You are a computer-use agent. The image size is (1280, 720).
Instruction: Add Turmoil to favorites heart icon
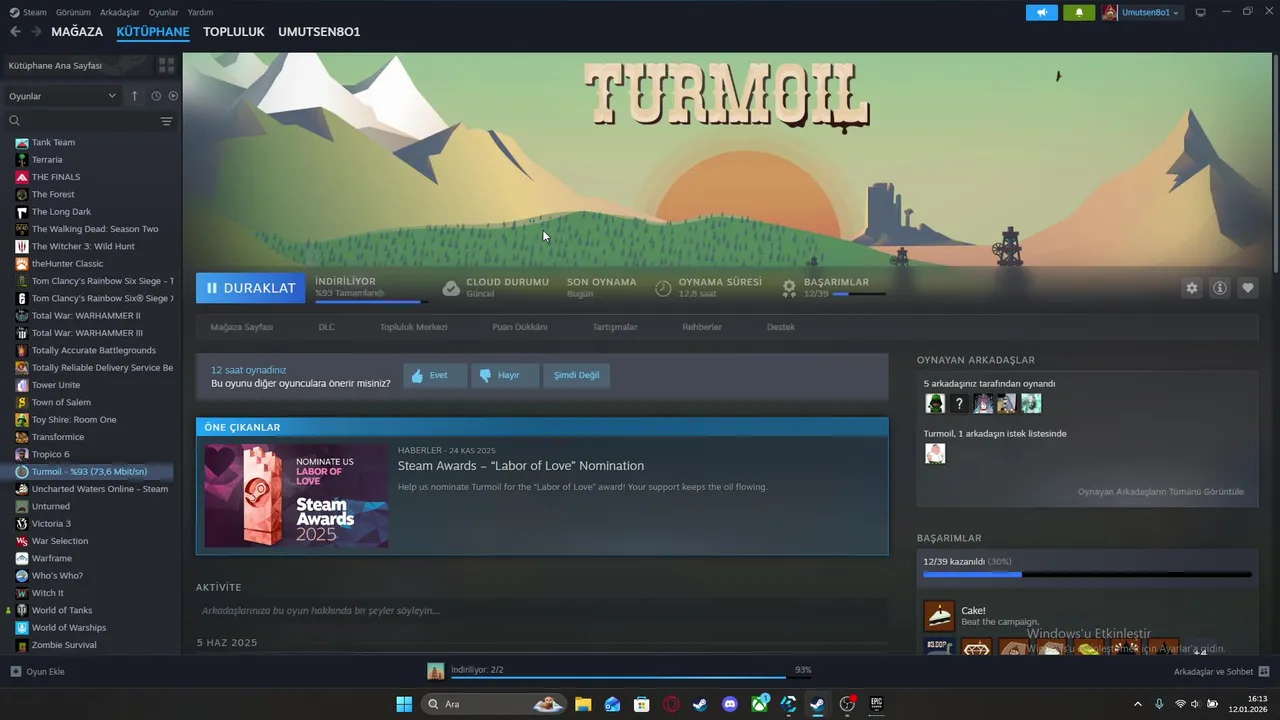coord(1248,288)
